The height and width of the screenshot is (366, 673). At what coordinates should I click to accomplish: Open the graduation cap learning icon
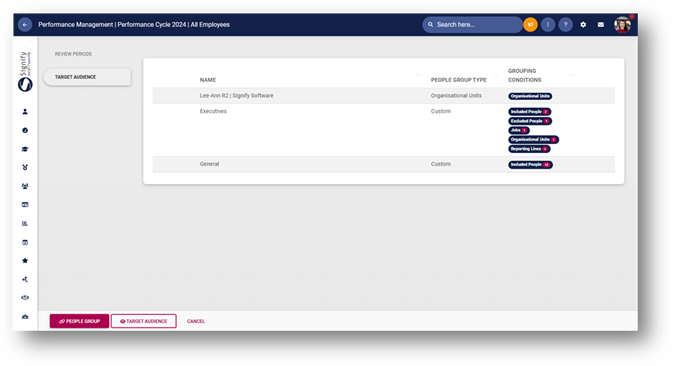[25, 149]
